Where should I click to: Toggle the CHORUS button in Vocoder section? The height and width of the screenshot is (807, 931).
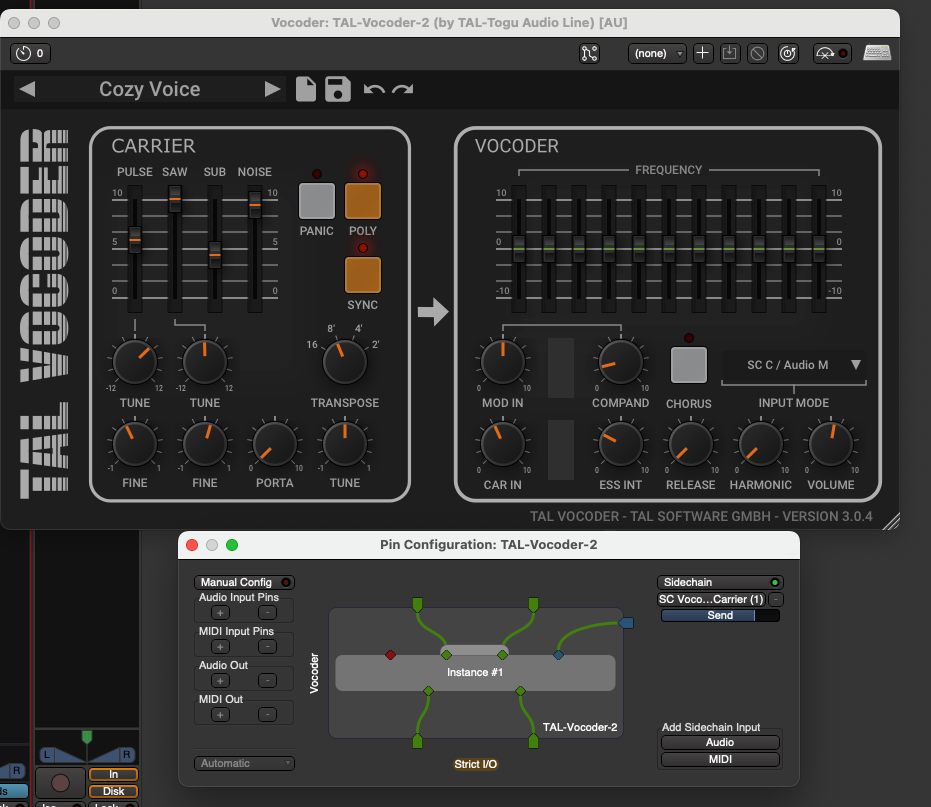point(689,365)
